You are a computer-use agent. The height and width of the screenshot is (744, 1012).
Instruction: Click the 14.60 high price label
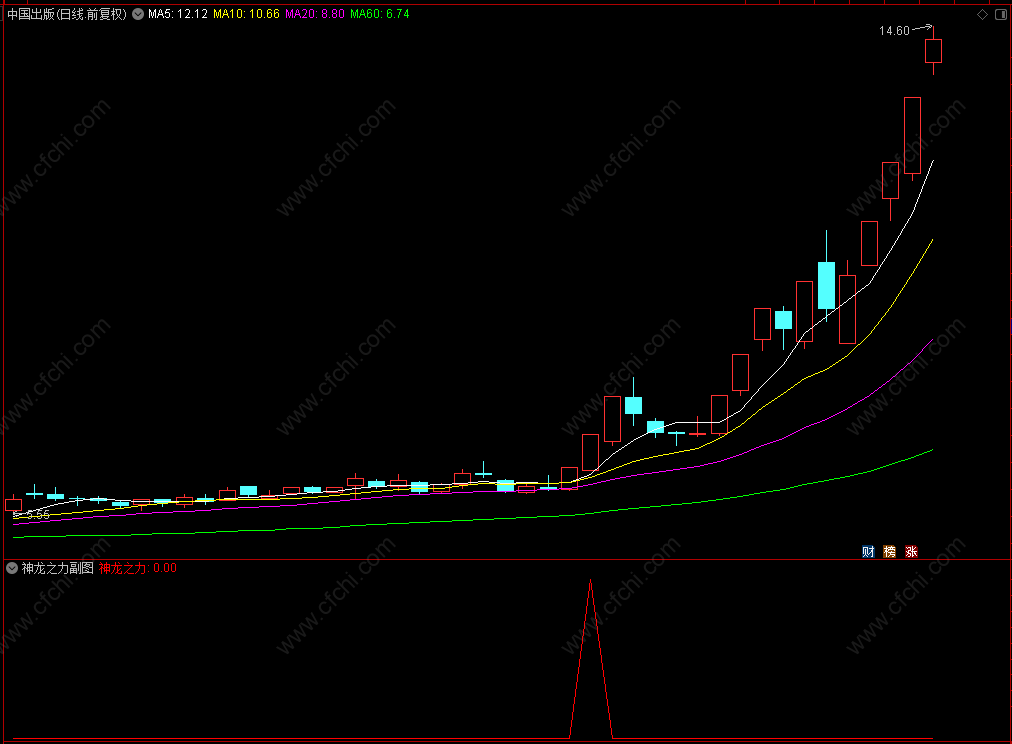pos(894,31)
